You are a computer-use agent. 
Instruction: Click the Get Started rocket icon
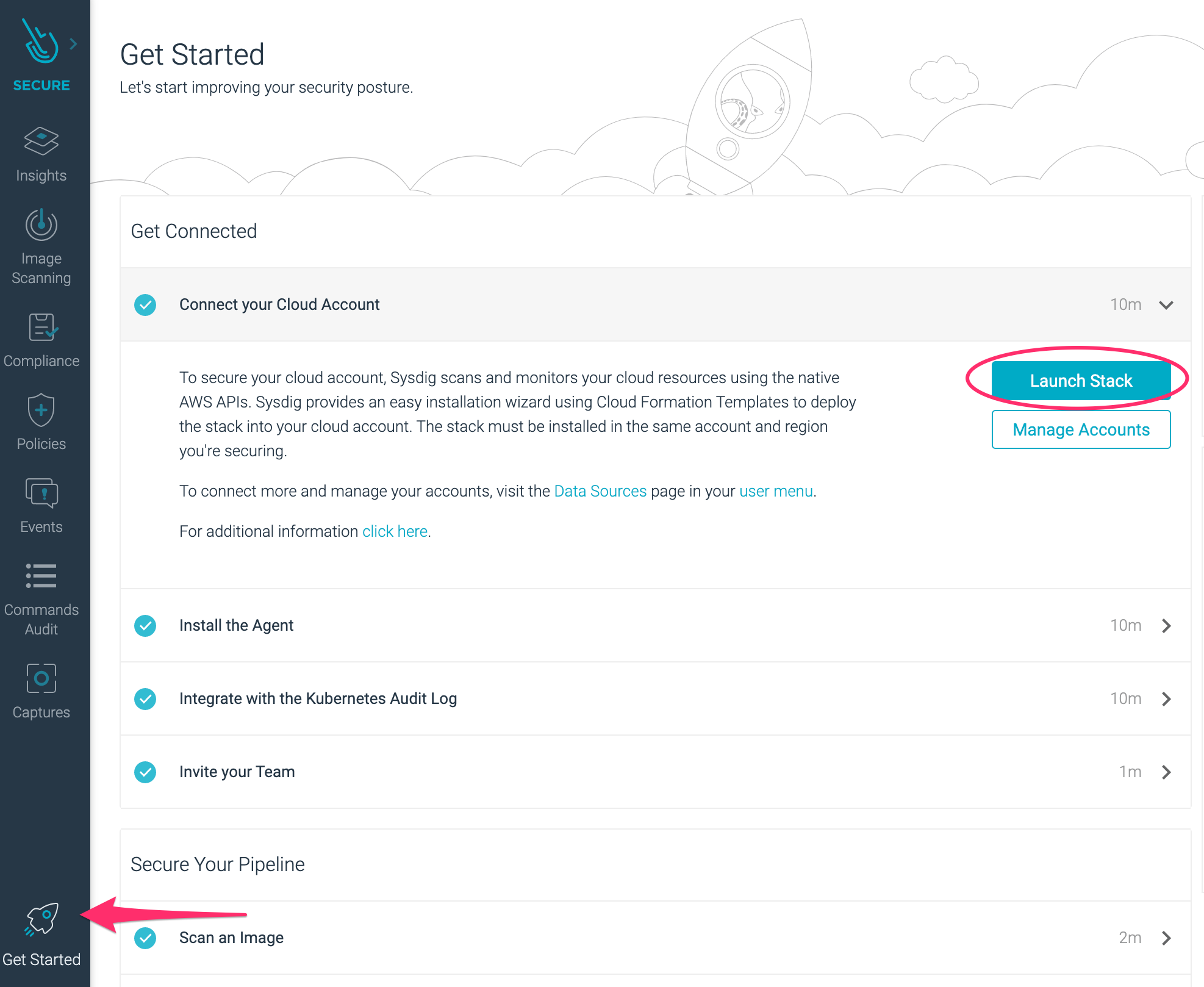point(41,919)
